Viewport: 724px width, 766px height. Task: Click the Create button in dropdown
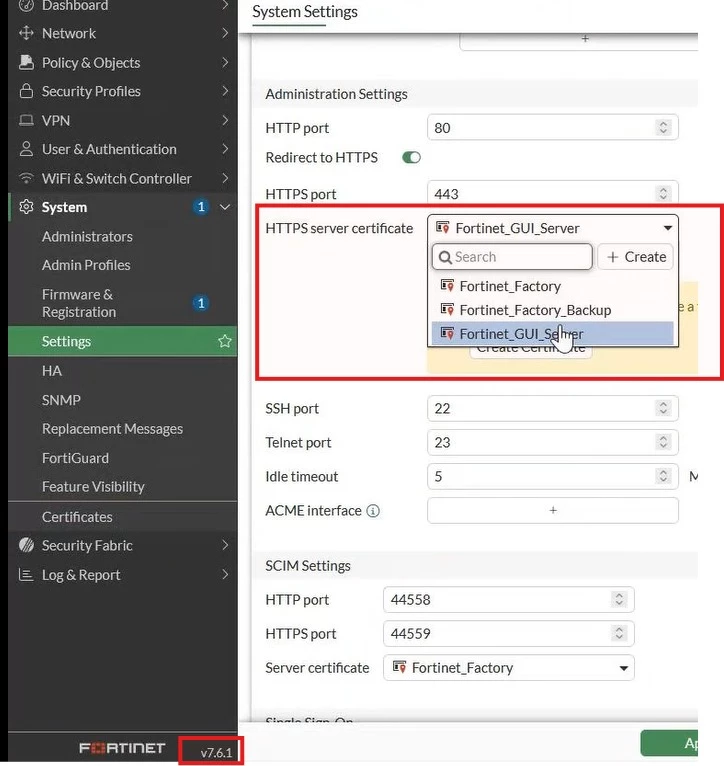pos(636,257)
